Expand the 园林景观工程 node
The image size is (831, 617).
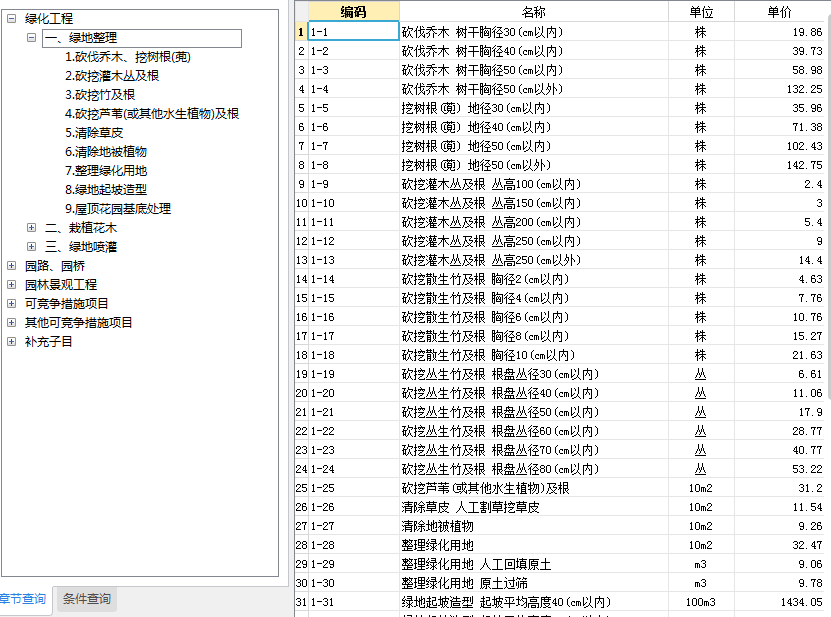(12, 285)
